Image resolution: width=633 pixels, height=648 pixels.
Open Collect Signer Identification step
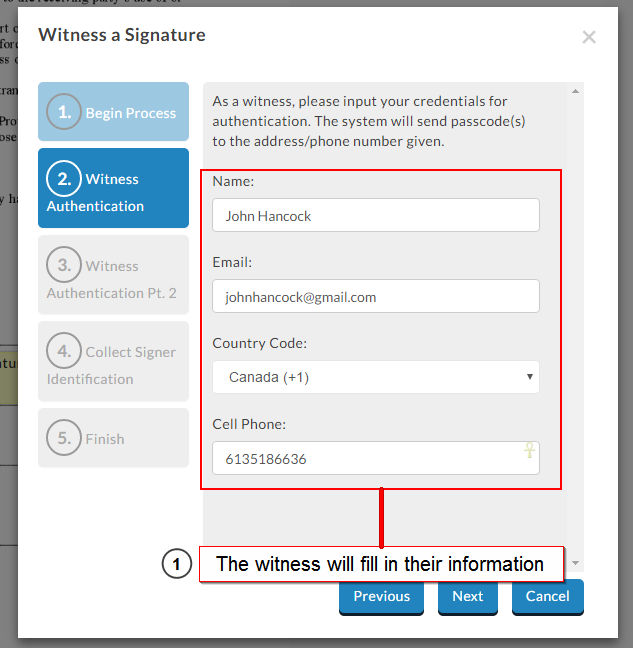click(113, 365)
